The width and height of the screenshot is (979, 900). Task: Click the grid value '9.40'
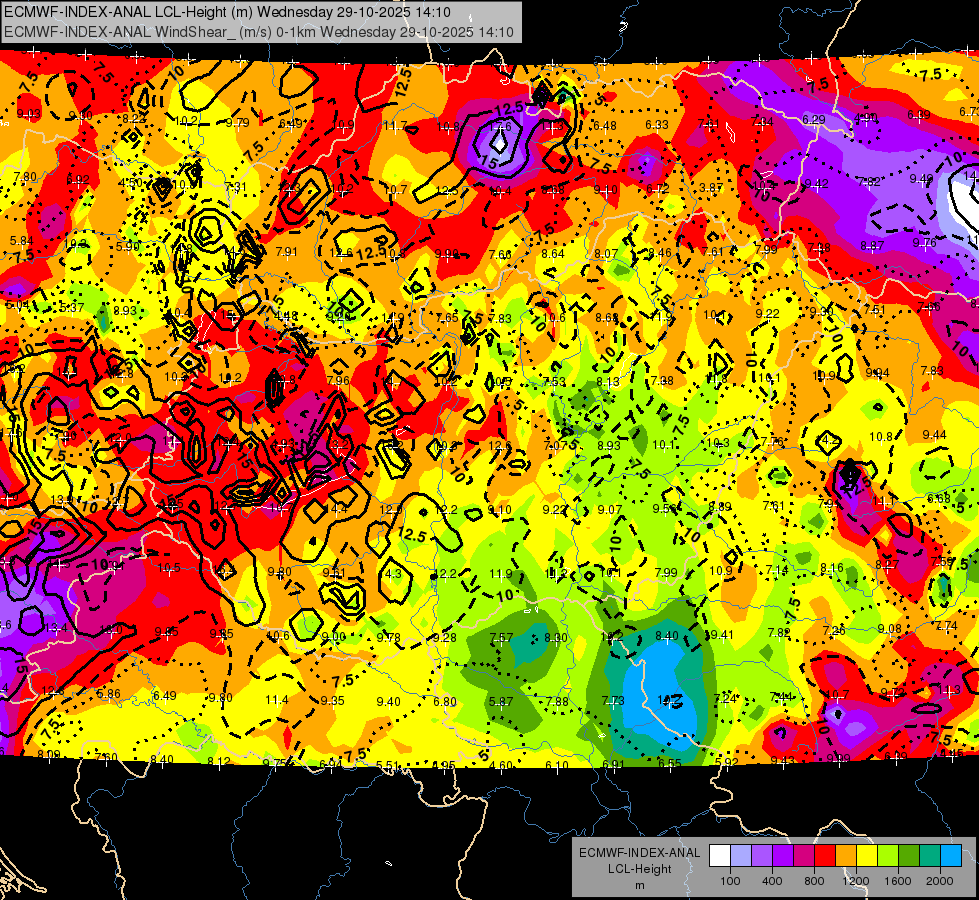(x=388, y=701)
